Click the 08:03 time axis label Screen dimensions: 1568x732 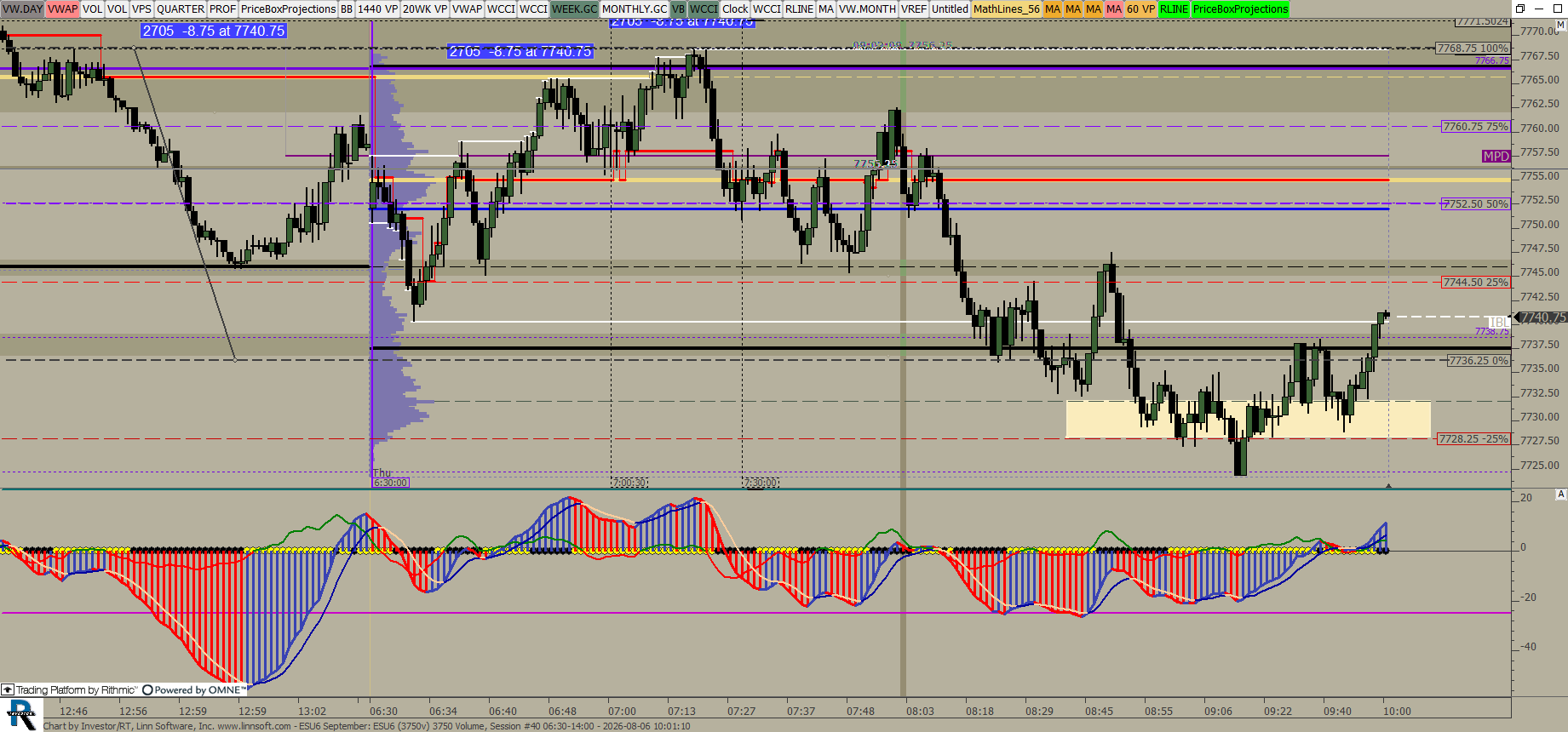tap(920, 712)
